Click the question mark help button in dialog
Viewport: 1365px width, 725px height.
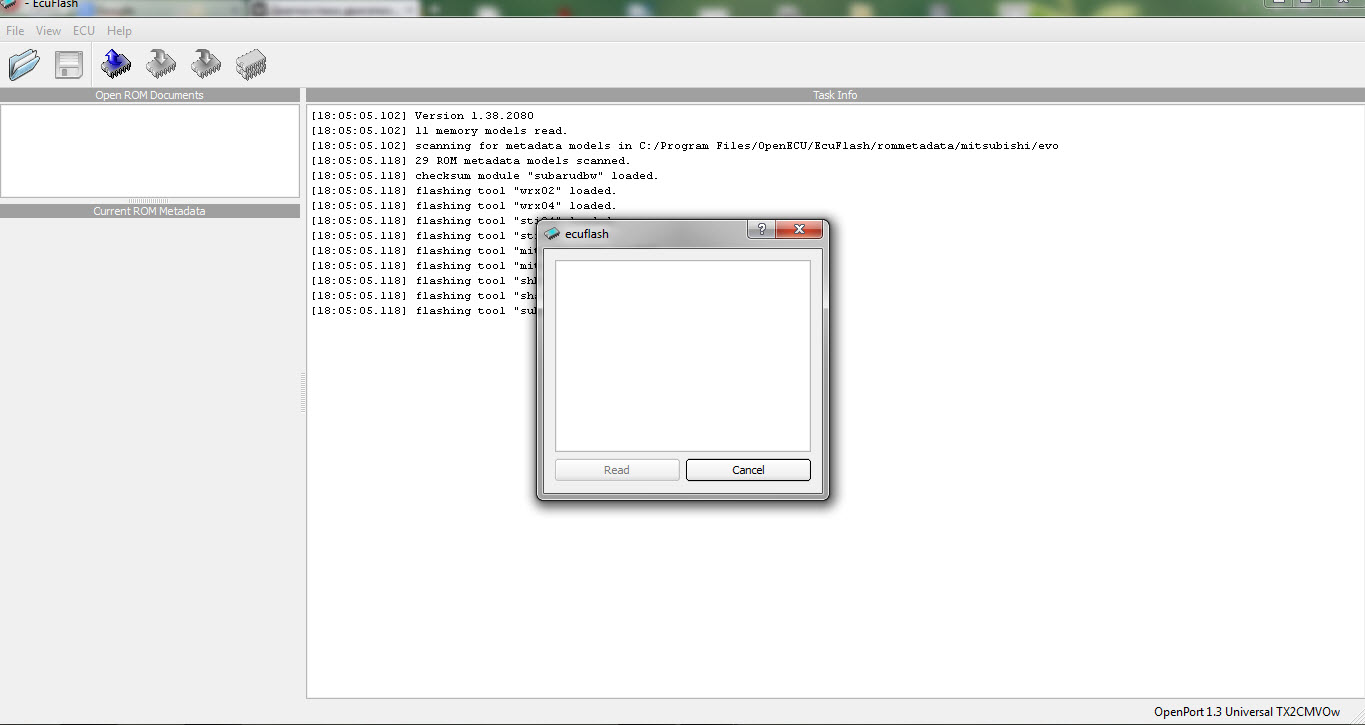[x=761, y=230]
